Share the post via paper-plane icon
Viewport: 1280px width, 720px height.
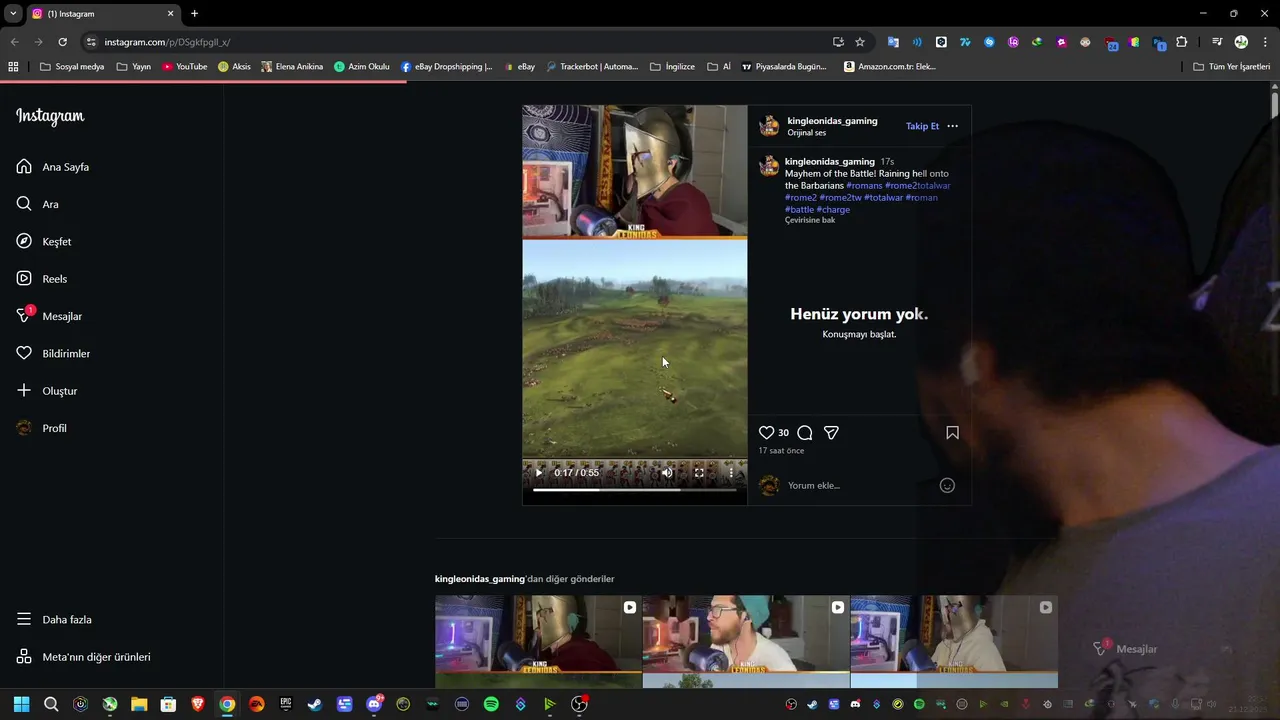(831, 433)
